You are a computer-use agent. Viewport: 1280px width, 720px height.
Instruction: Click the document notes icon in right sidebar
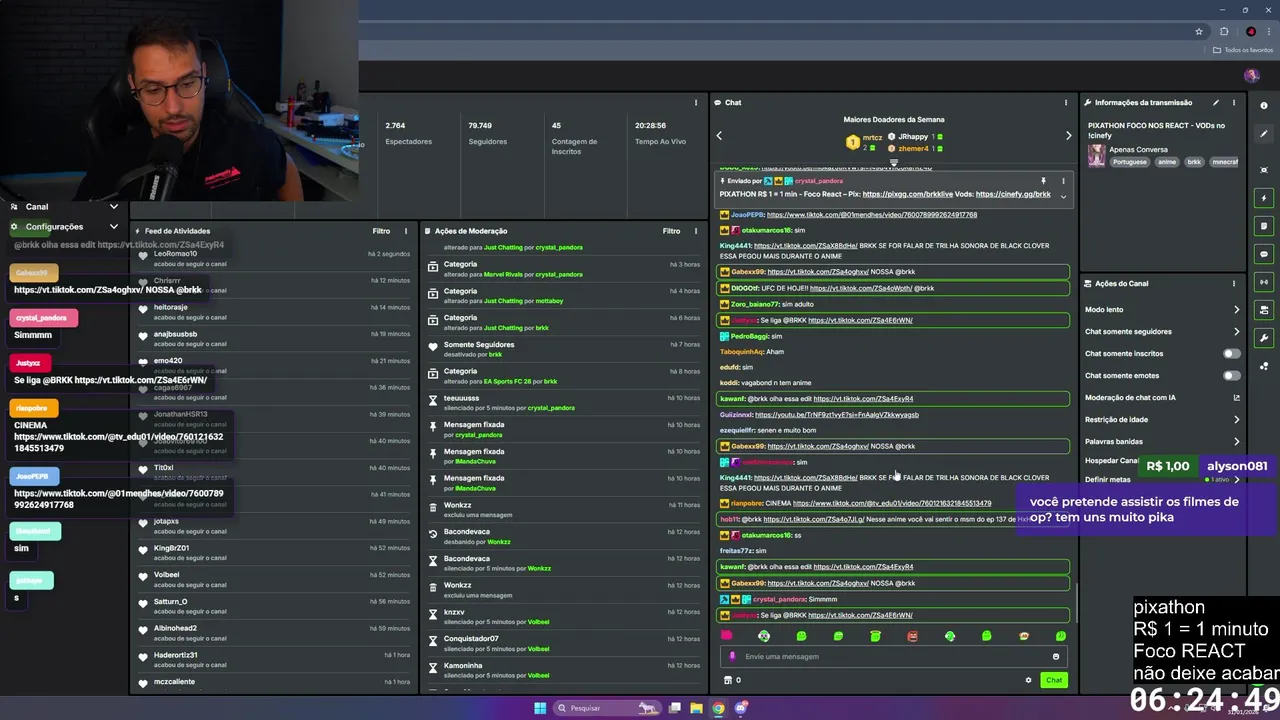[x=1264, y=226]
